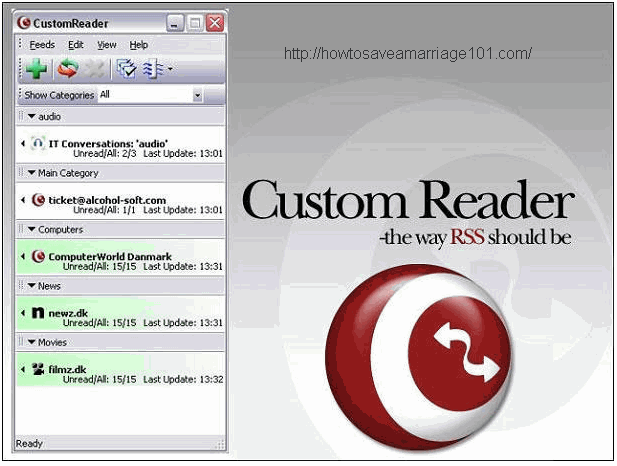
Task: Collapse the Main Category group
Action: [32, 173]
